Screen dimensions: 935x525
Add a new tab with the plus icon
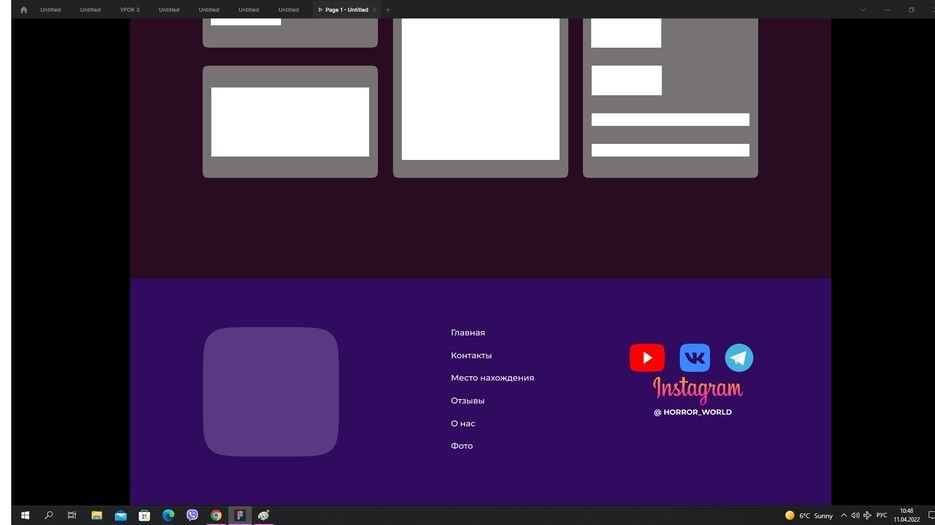[388, 10]
